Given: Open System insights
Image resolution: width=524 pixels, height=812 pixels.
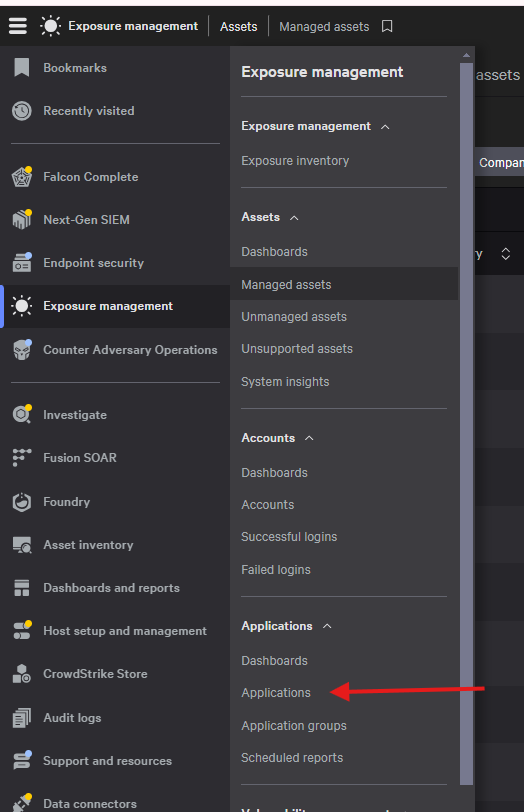Looking at the screenshot, I should click(x=285, y=382).
